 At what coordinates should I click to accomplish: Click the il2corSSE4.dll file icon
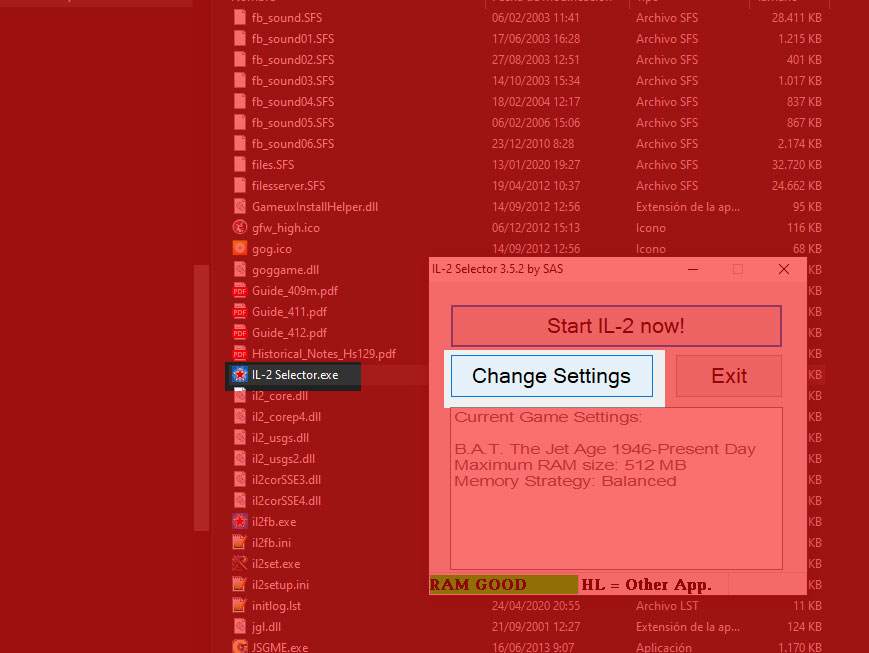click(239, 501)
